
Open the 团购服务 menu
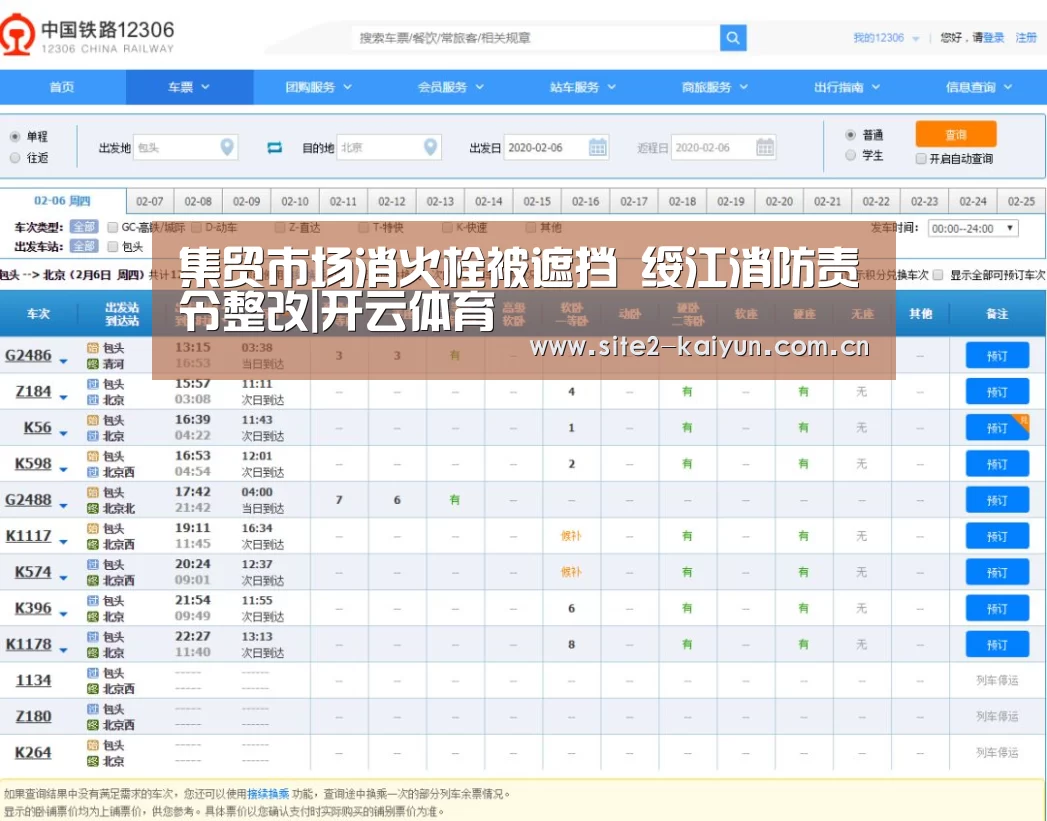[x=319, y=87]
